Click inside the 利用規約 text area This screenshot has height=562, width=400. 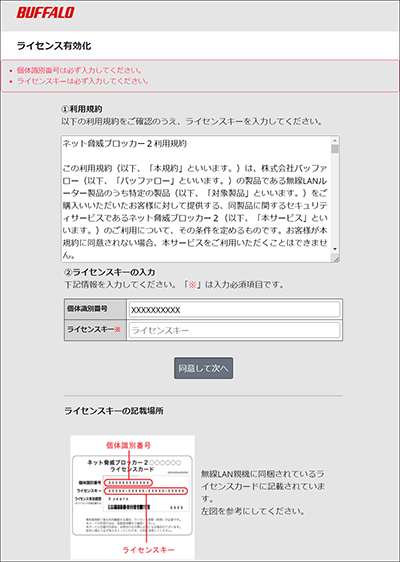point(196,199)
